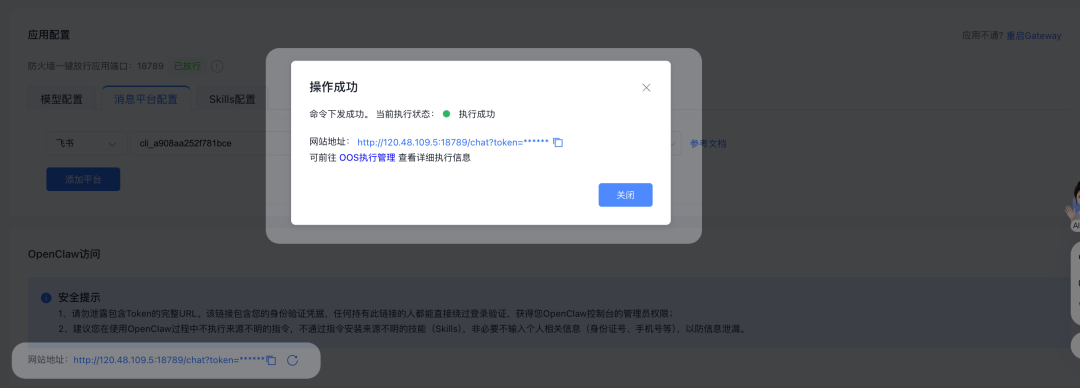Image resolution: width=1080 pixels, height=388 pixels.
Task: Open the OOS执行管理 link
Action: (x=367, y=157)
